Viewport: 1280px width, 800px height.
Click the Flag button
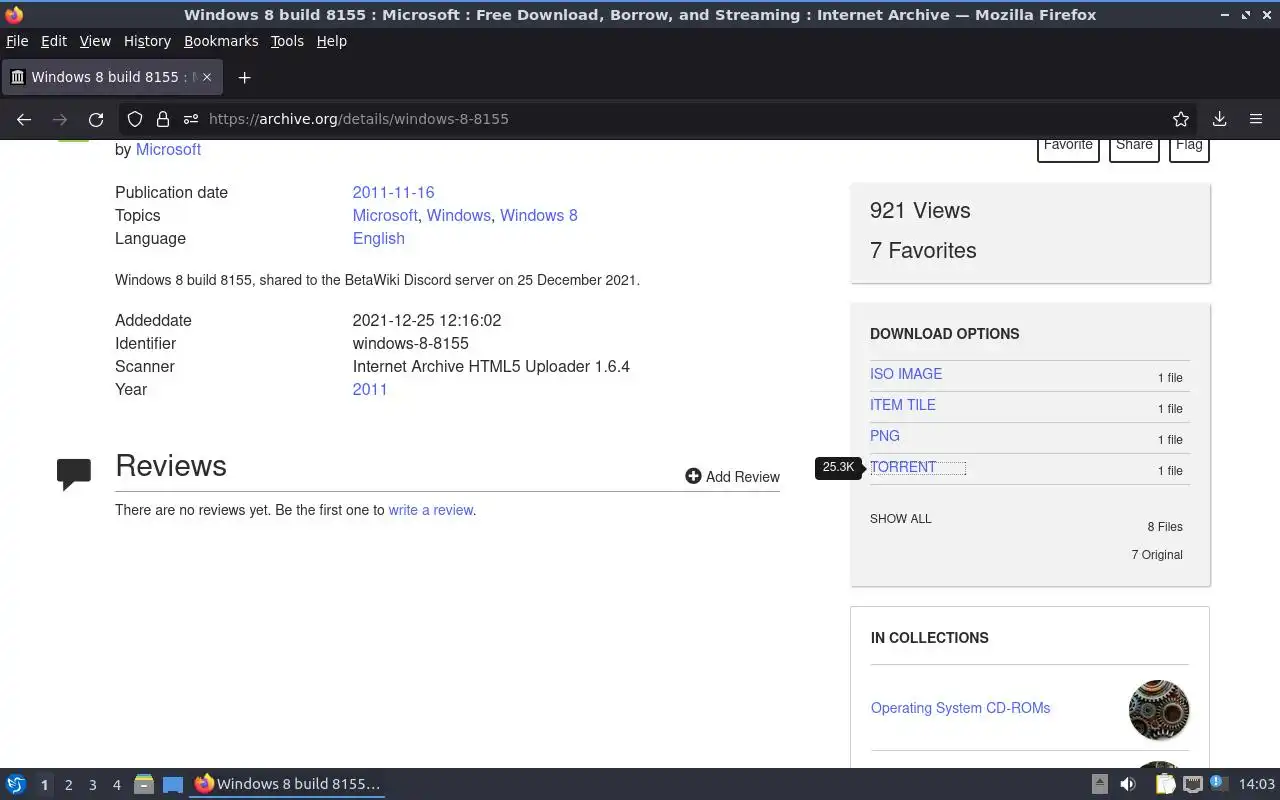[1189, 149]
